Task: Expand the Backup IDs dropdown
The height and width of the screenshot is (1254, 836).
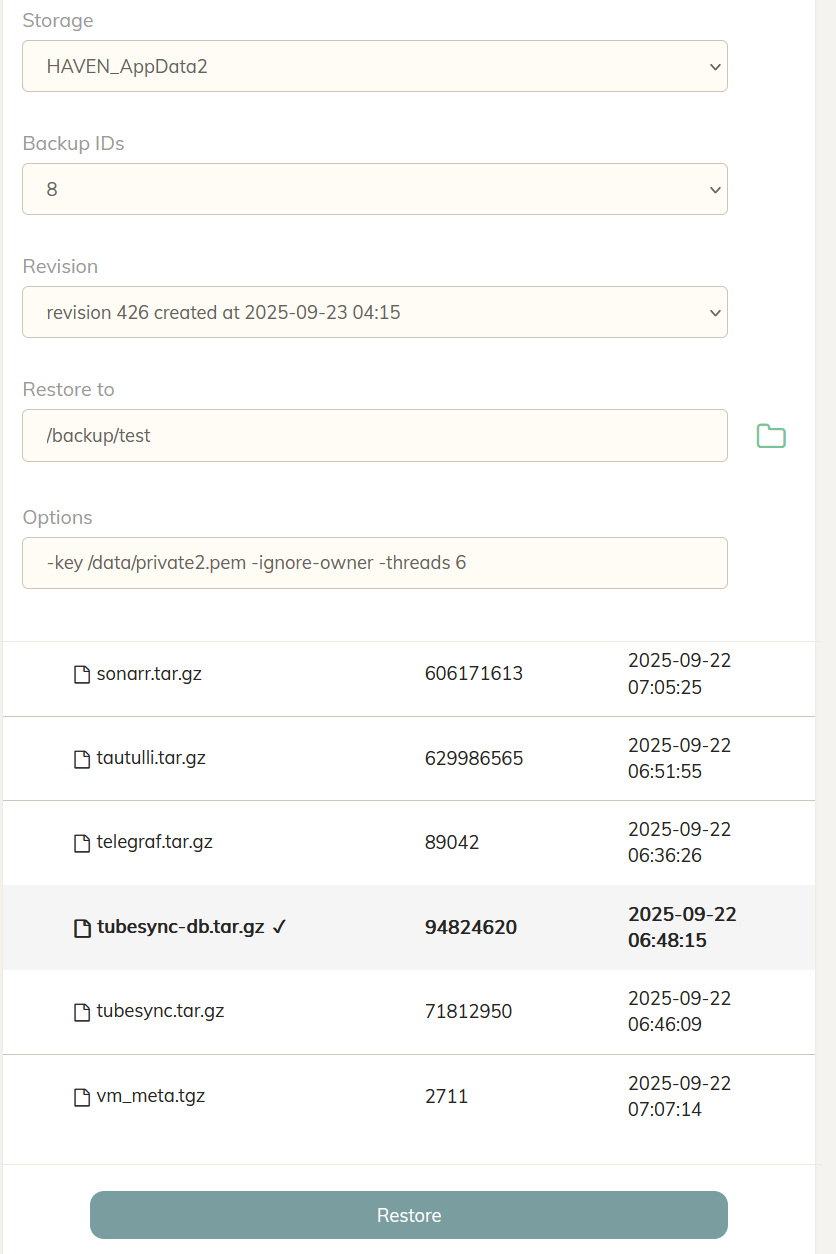Action: [x=374, y=189]
